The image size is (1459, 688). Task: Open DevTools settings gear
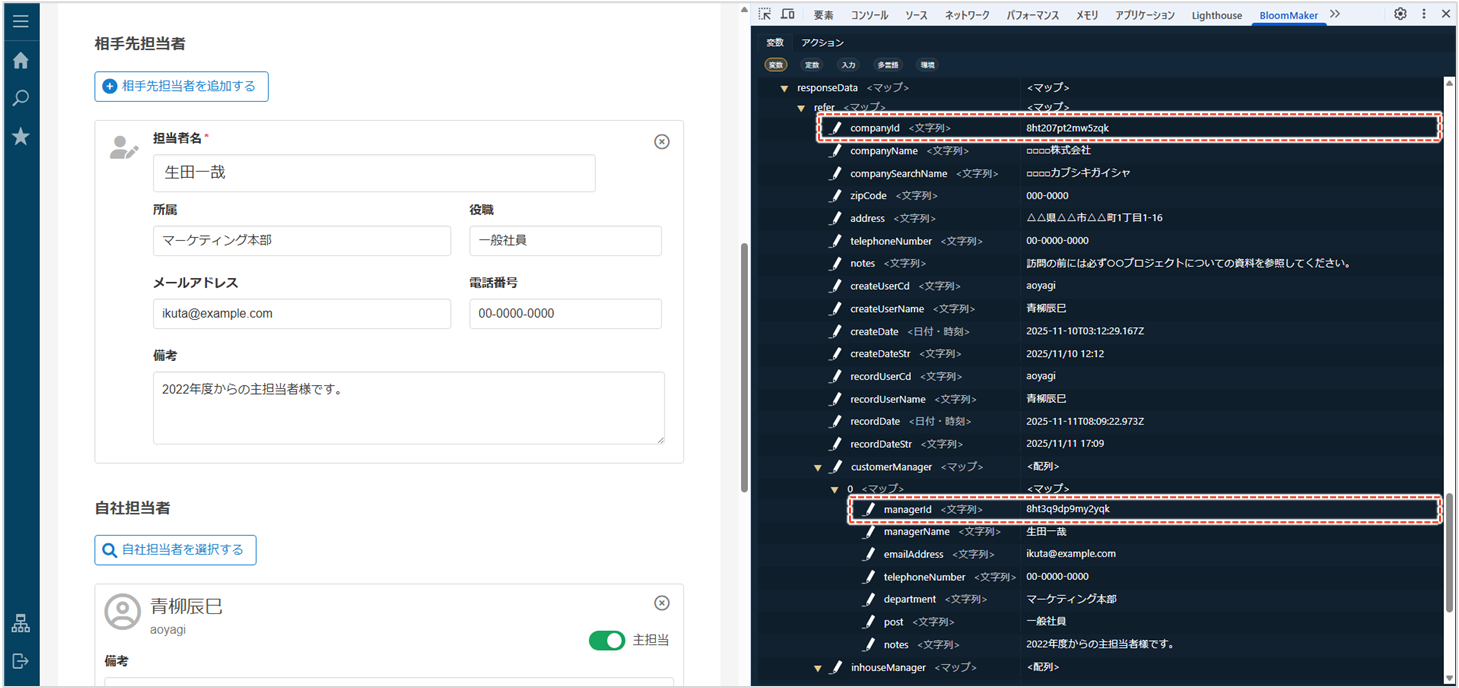coord(1400,14)
